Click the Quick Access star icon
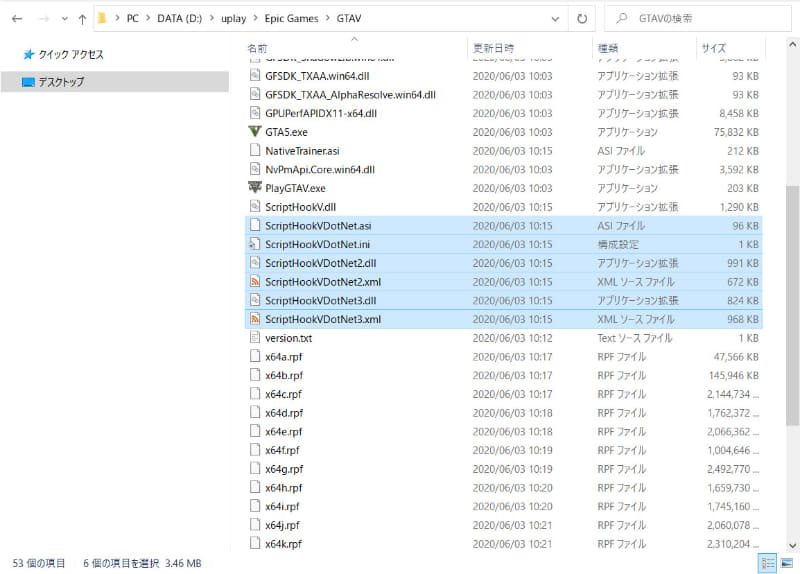This screenshot has height=574, width=800. tap(29, 54)
